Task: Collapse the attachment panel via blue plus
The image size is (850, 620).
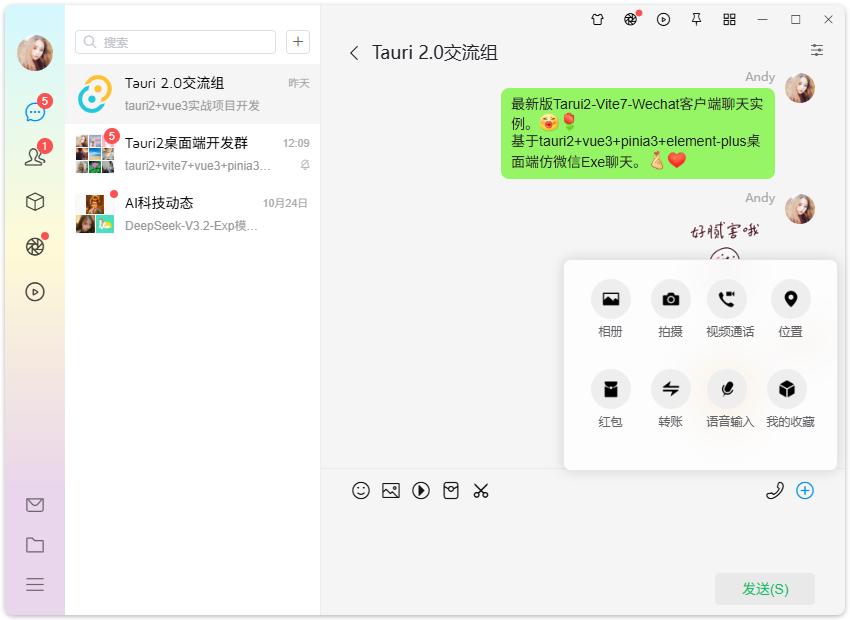Action: (805, 491)
